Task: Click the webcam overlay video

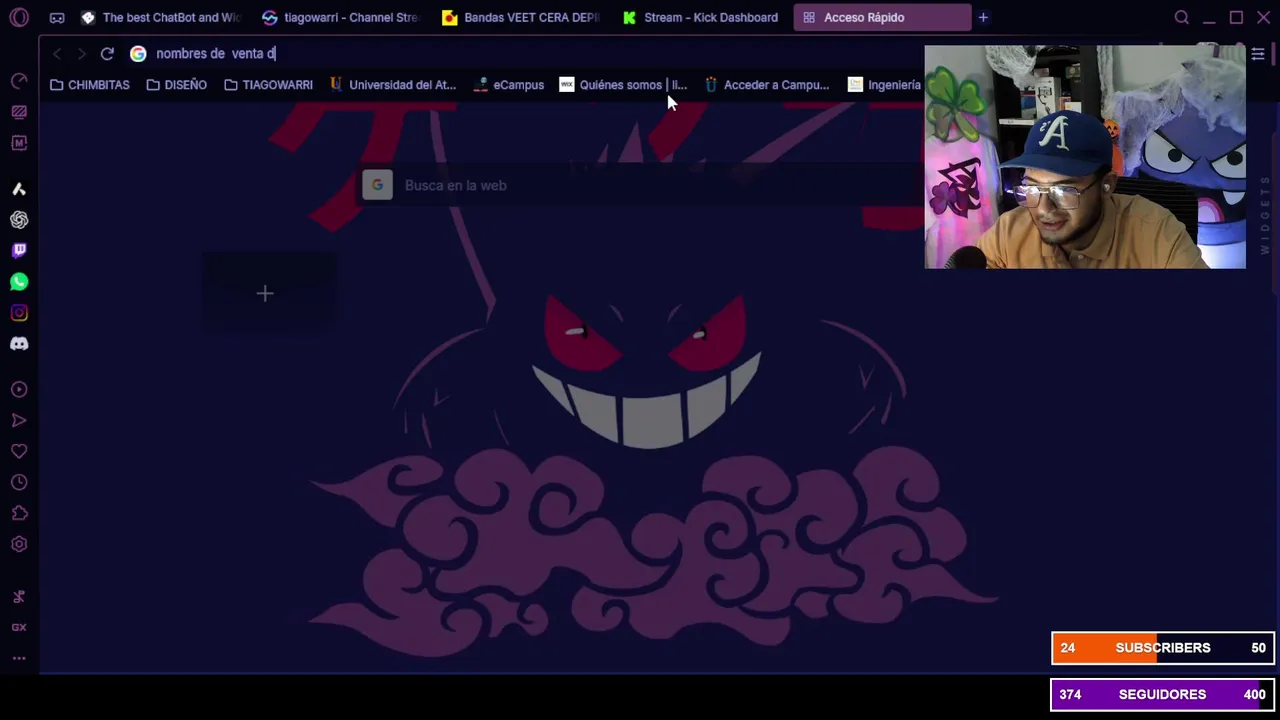Action: coord(1085,157)
